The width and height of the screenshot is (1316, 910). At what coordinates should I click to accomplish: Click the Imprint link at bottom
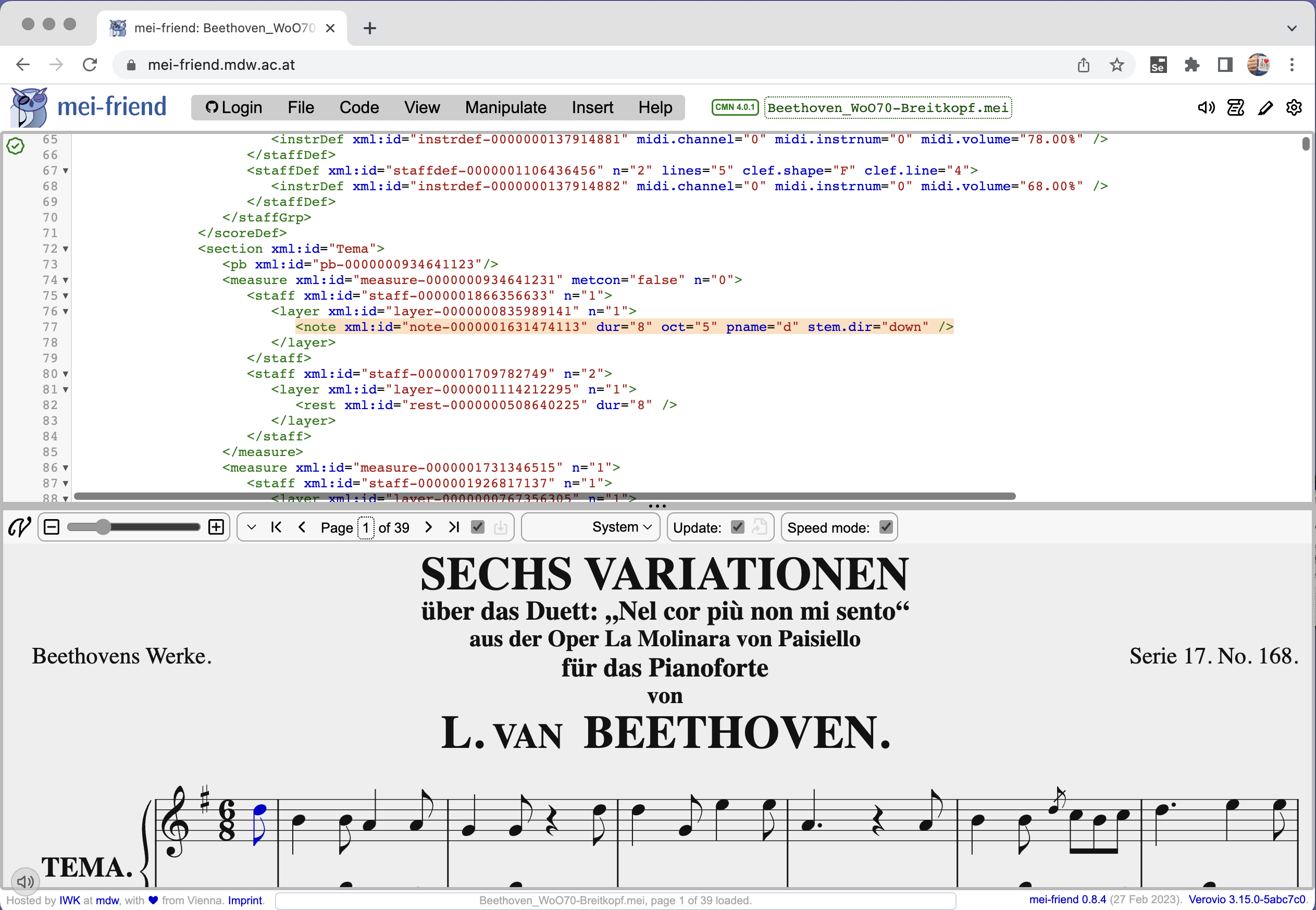pyautogui.click(x=243, y=899)
